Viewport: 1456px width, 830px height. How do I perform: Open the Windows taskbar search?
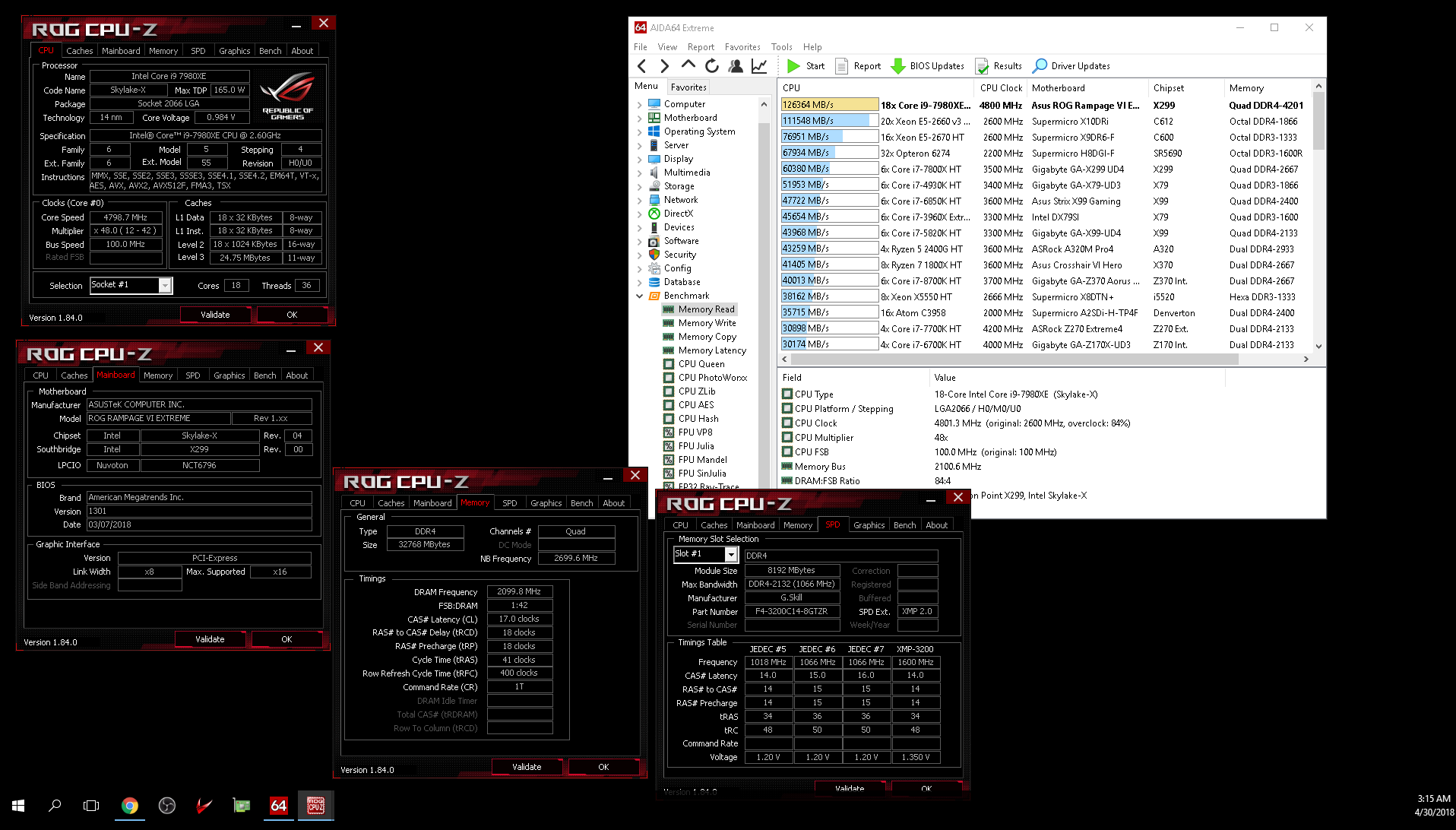(55, 806)
